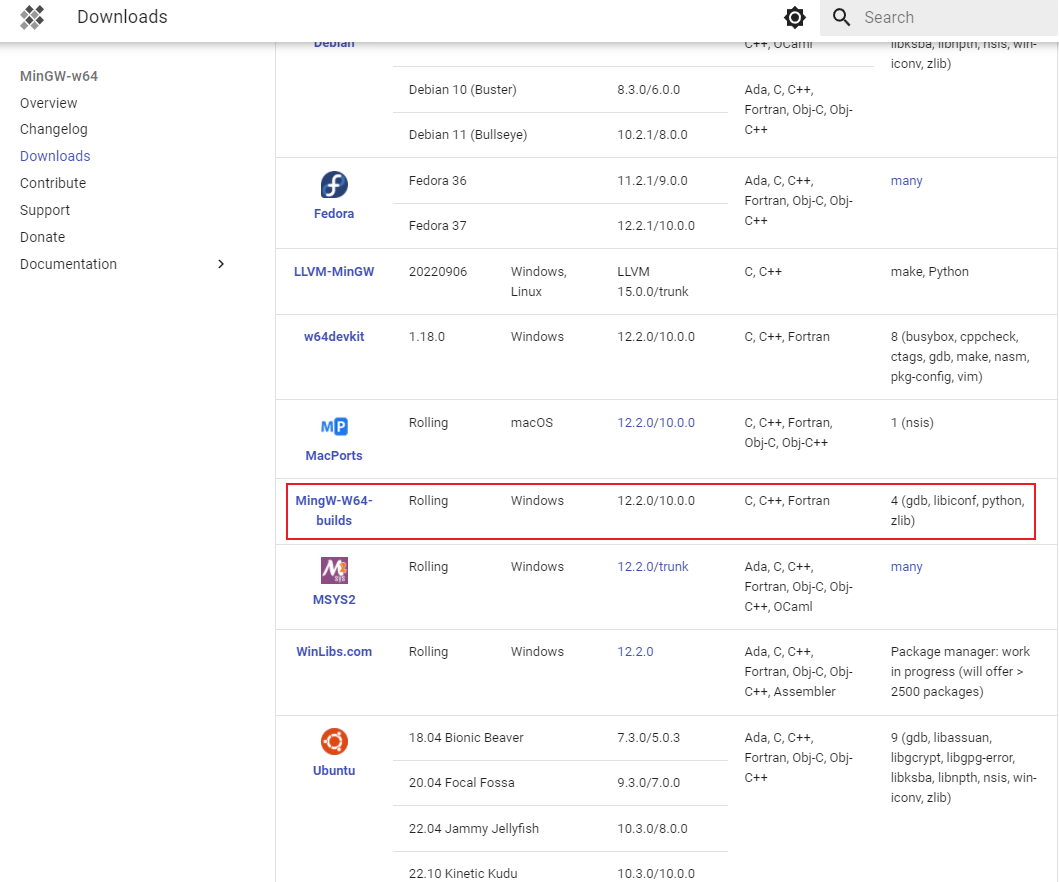The image size is (1059, 882).
Task: Select MingW-W64-builds '4 (gdb, libiconf' packages cell
Action: 958,511
